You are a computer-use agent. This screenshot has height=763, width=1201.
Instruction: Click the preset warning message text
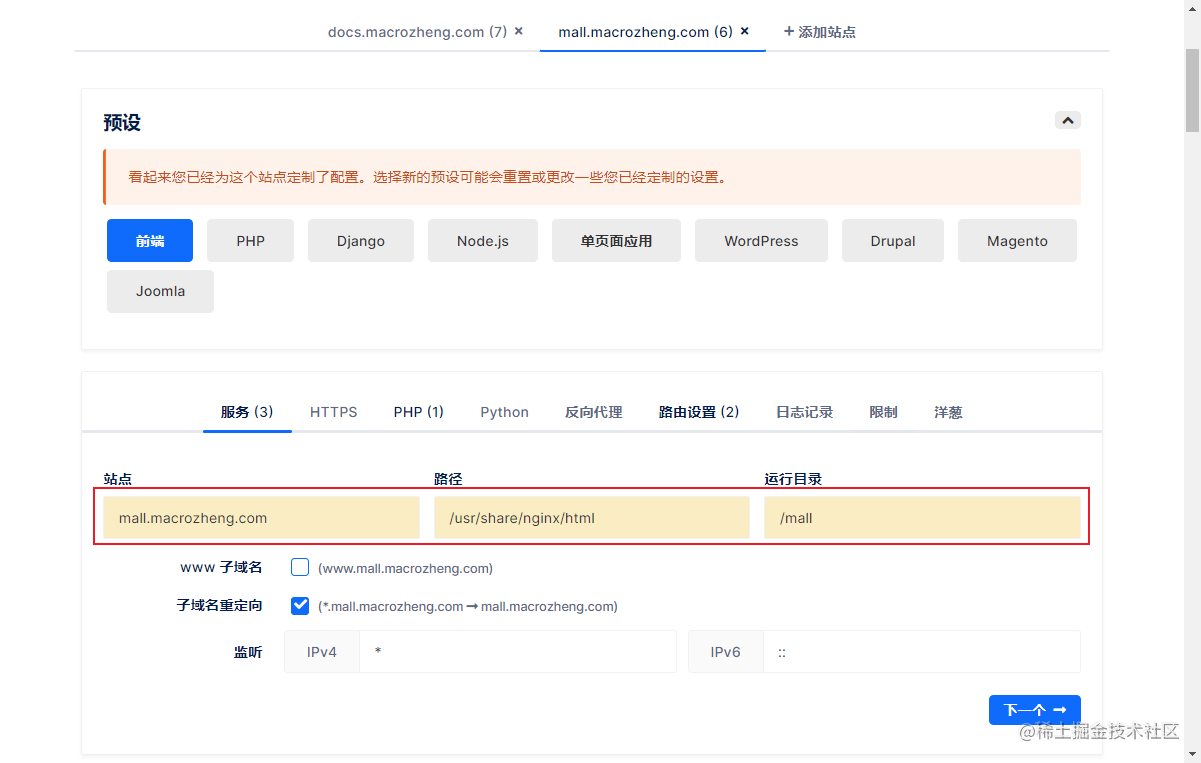[x=427, y=178]
